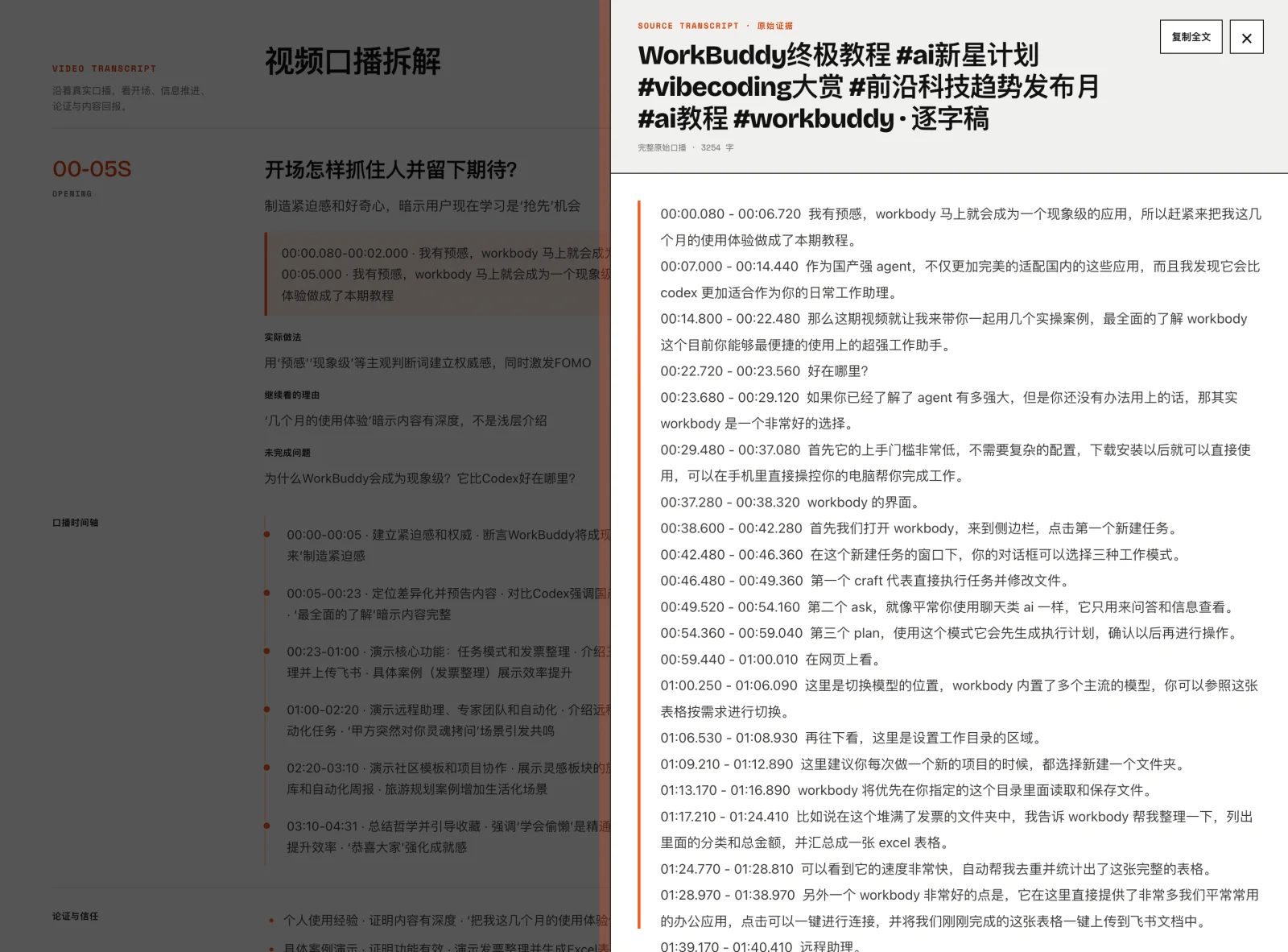Click timeline entry 01:00-02:20 演示远程助理
The image size is (1288, 952).
pyautogui.click(x=448, y=720)
